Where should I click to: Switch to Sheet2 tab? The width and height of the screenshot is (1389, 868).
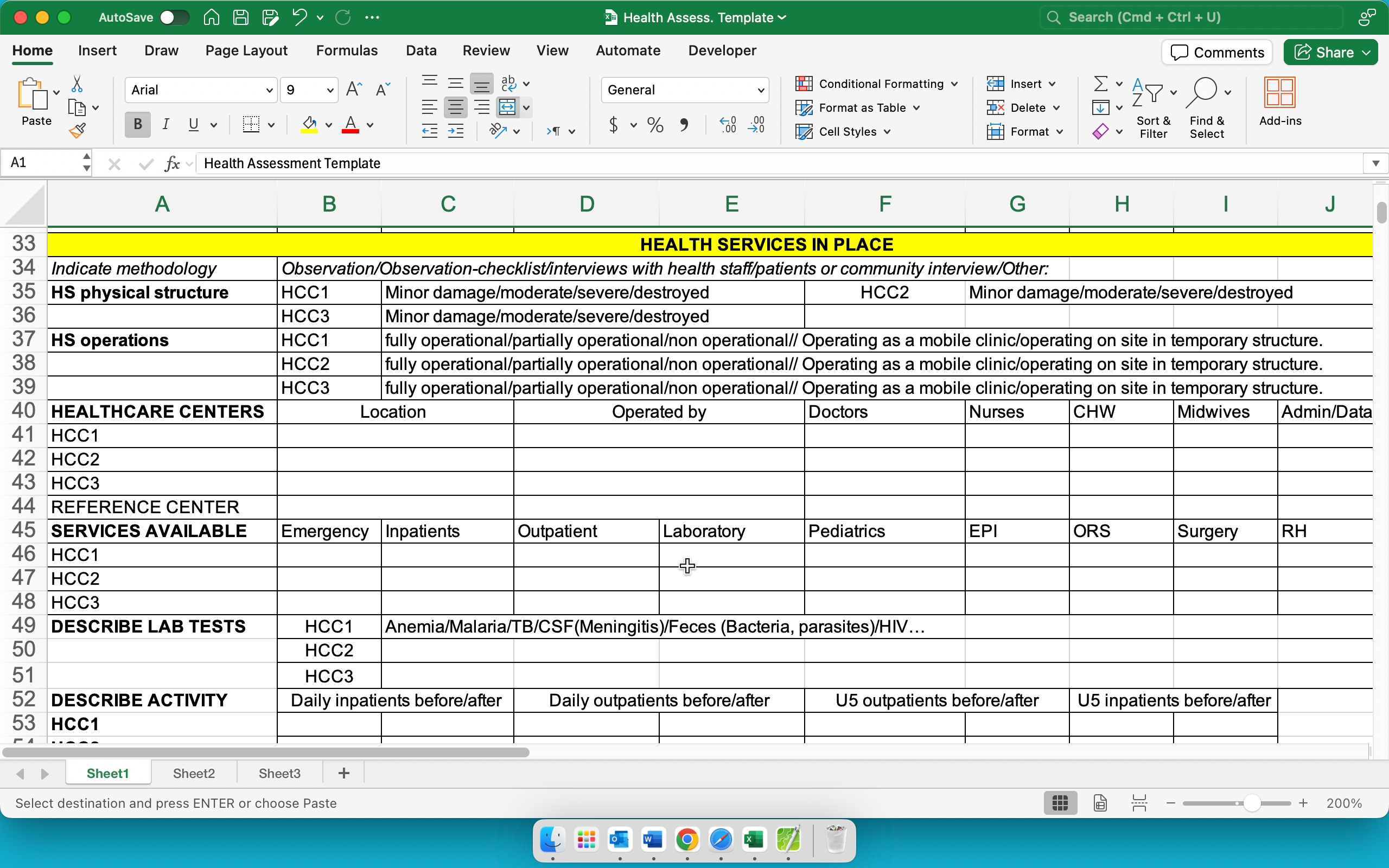[x=194, y=773]
